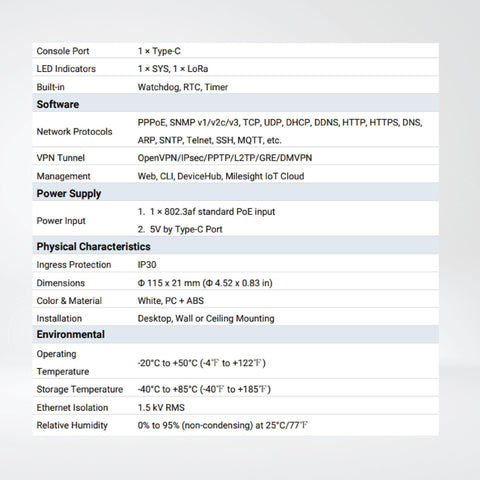Click the 'Power Supply' section heading
The height and width of the screenshot is (480, 480).
69,194
